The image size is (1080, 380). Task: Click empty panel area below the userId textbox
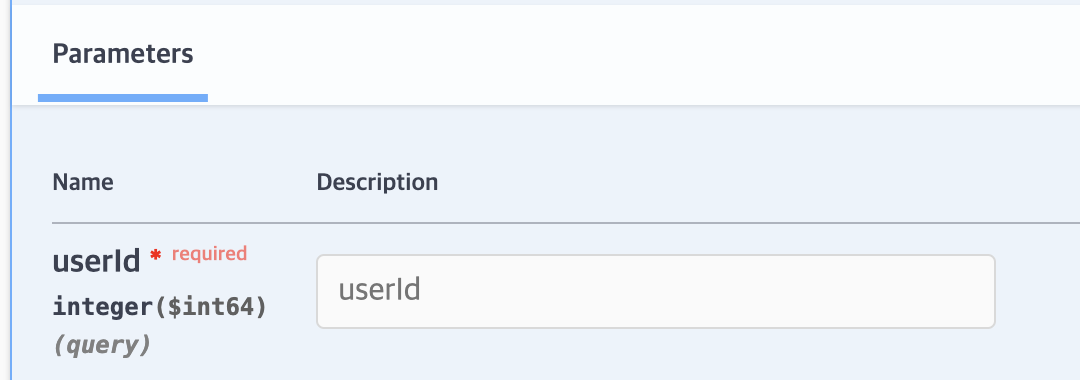pos(656,355)
